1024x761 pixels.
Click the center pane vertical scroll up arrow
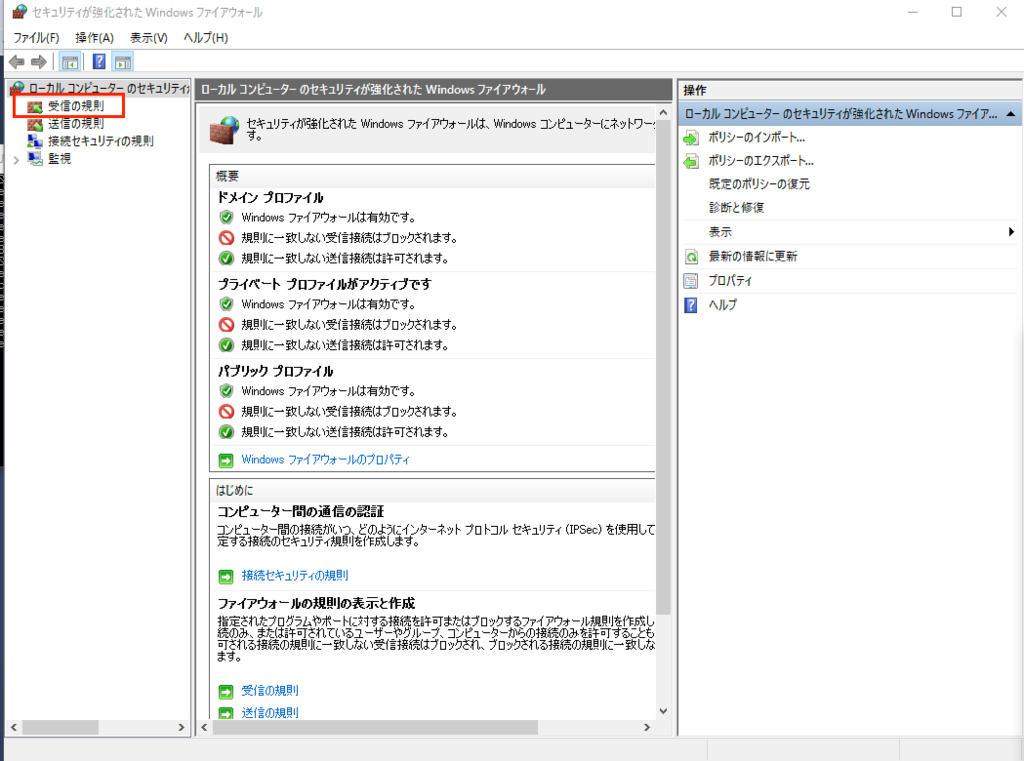tap(664, 113)
